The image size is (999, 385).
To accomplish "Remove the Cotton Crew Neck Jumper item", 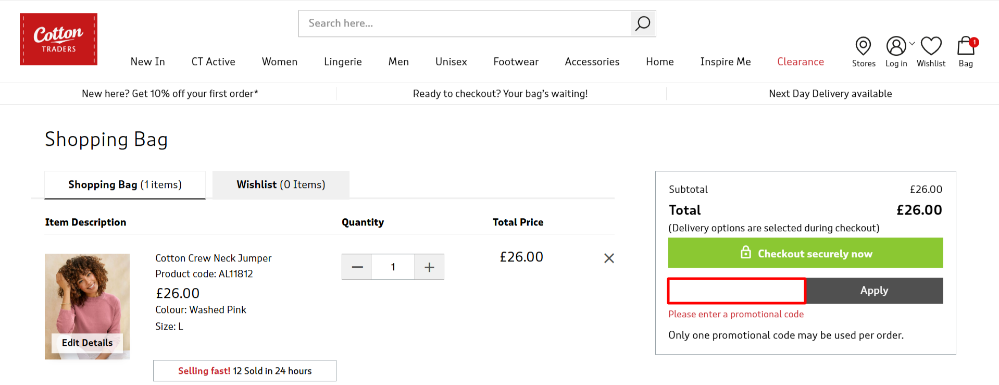I will coord(609,258).
